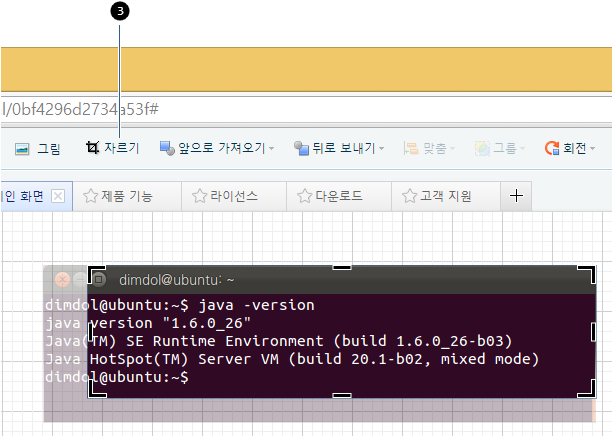Click the HotSpot(TM) Server VM line
This screenshot has height=437, width=613.
click(292, 359)
